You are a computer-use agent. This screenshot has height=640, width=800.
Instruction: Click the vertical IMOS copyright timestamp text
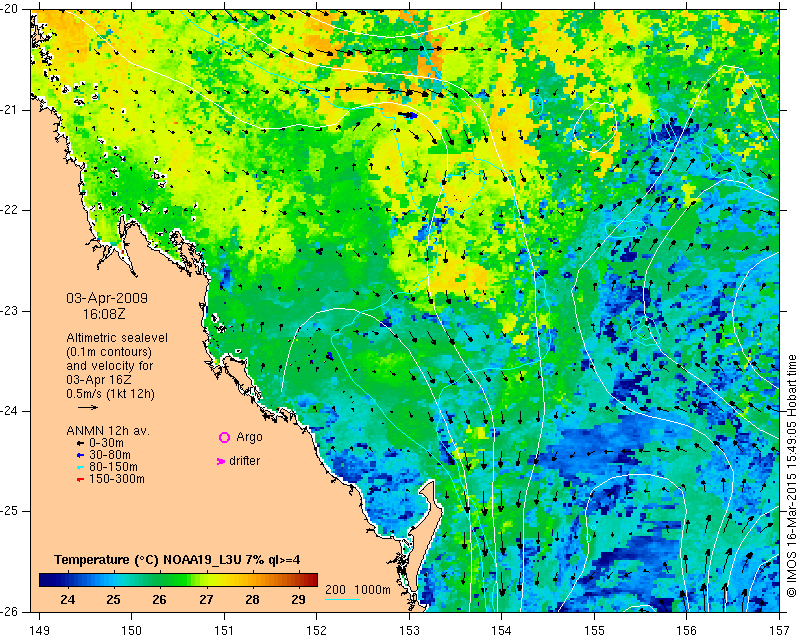(791, 476)
